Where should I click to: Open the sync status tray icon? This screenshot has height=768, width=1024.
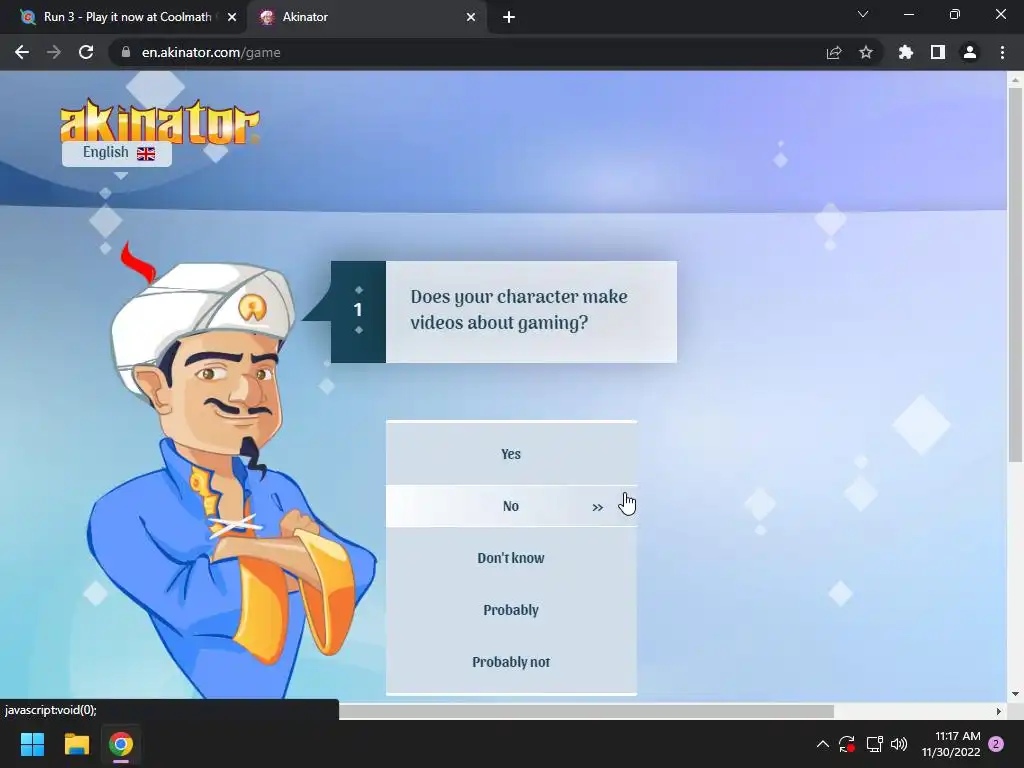pos(847,744)
